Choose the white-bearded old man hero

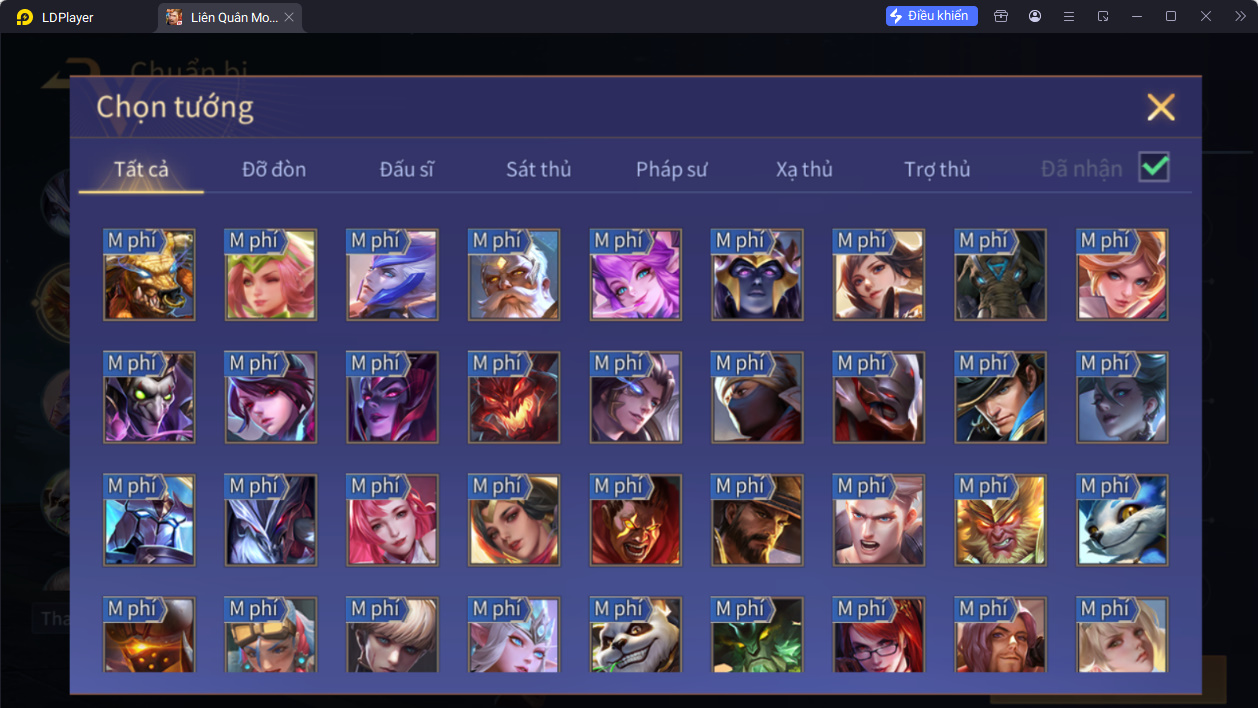514,275
